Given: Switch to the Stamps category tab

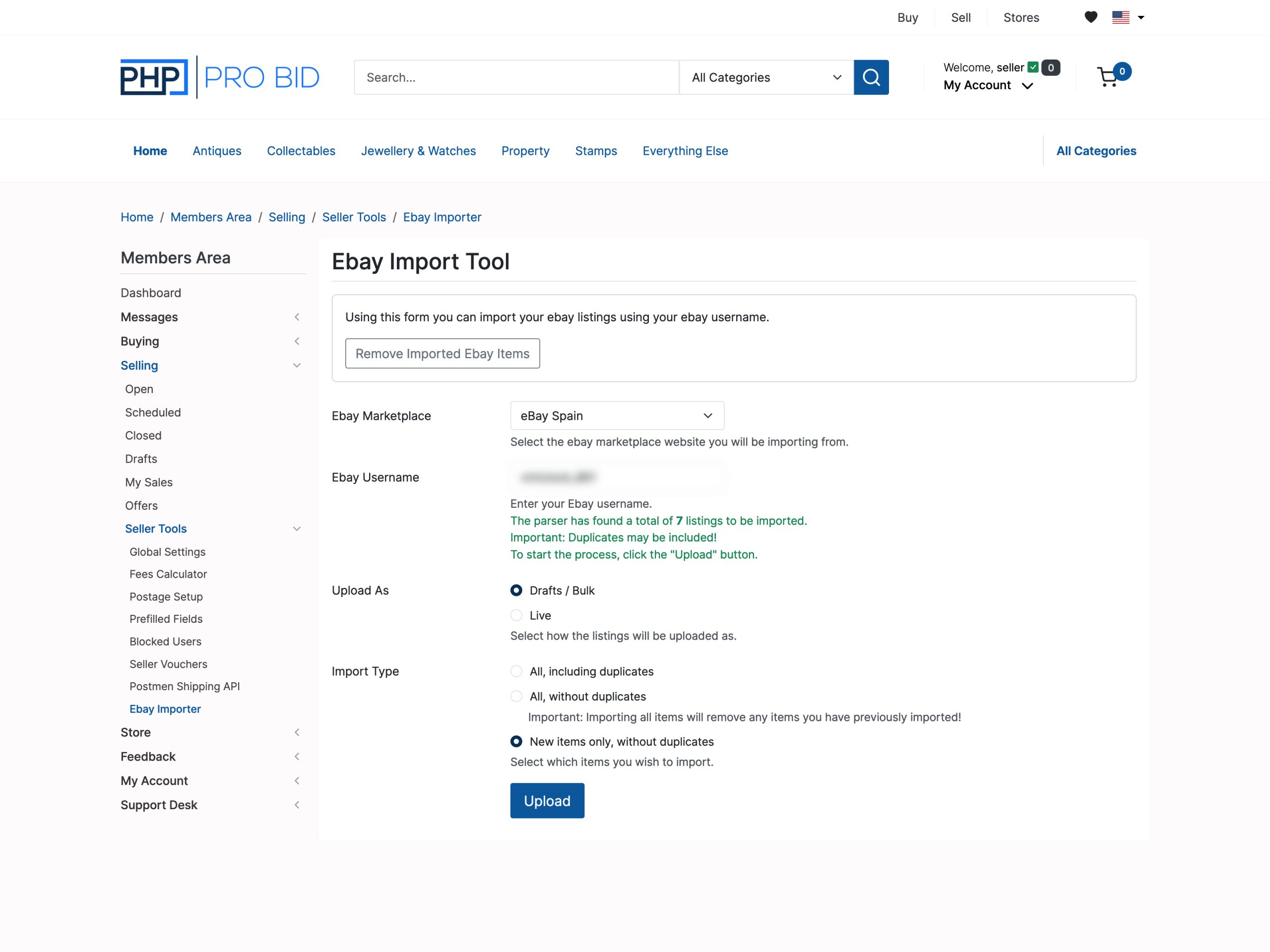Looking at the screenshot, I should point(596,151).
